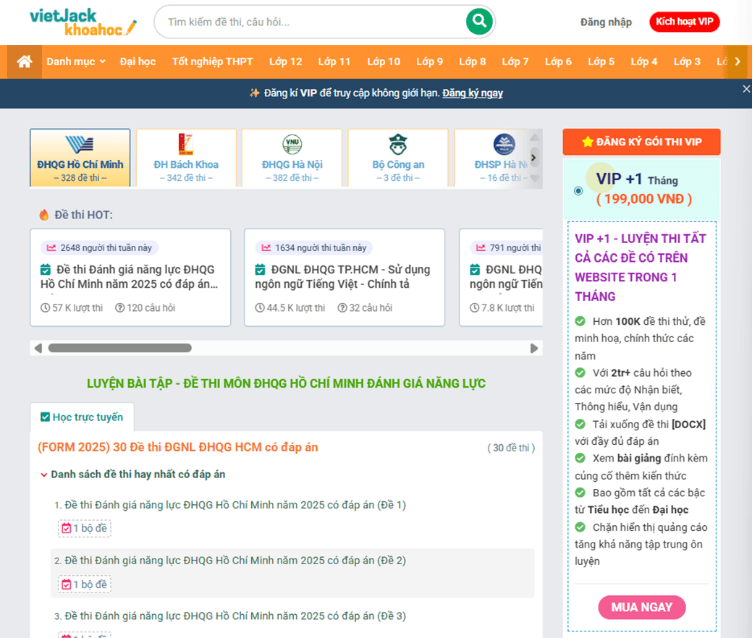The width and height of the screenshot is (753, 638).
Task: Select the VIP +1 Tháng radio option
Action: coord(578,191)
